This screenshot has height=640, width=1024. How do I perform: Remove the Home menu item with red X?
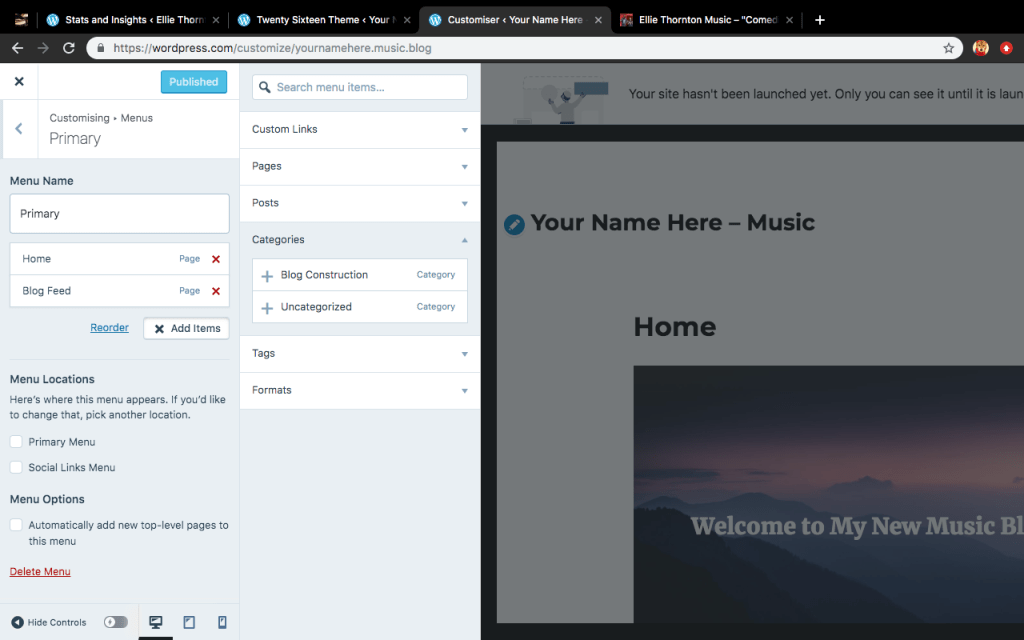click(x=215, y=259)
